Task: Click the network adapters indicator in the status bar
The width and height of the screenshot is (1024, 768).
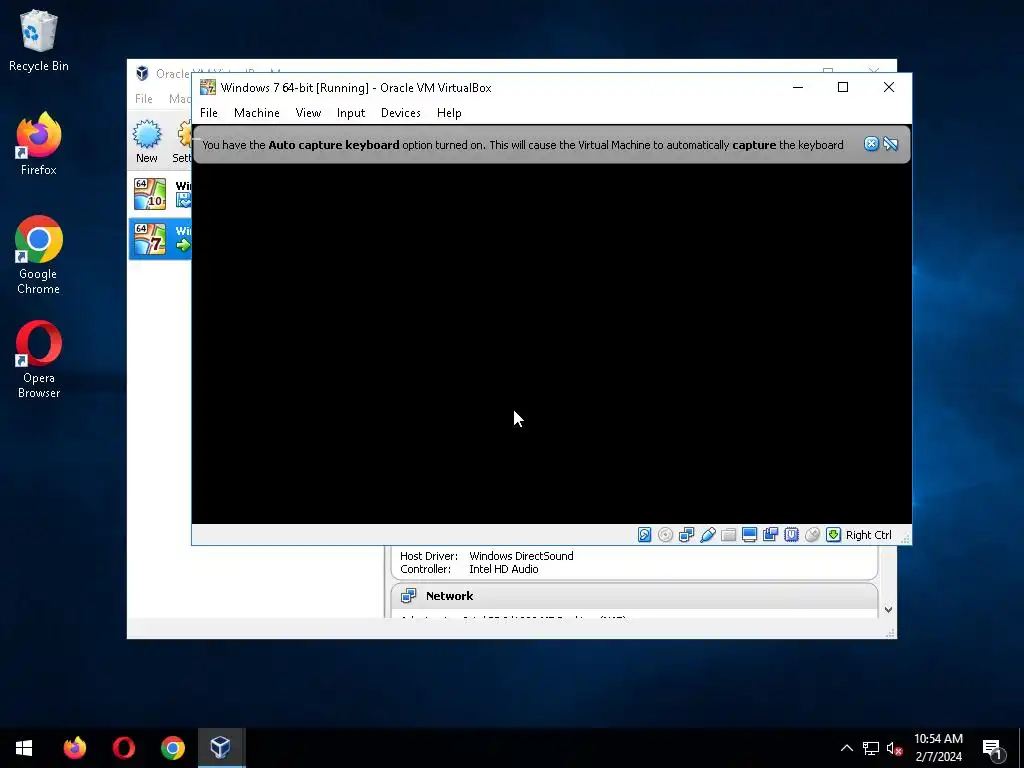Action: pyautogui.click(x=686, y=535)
